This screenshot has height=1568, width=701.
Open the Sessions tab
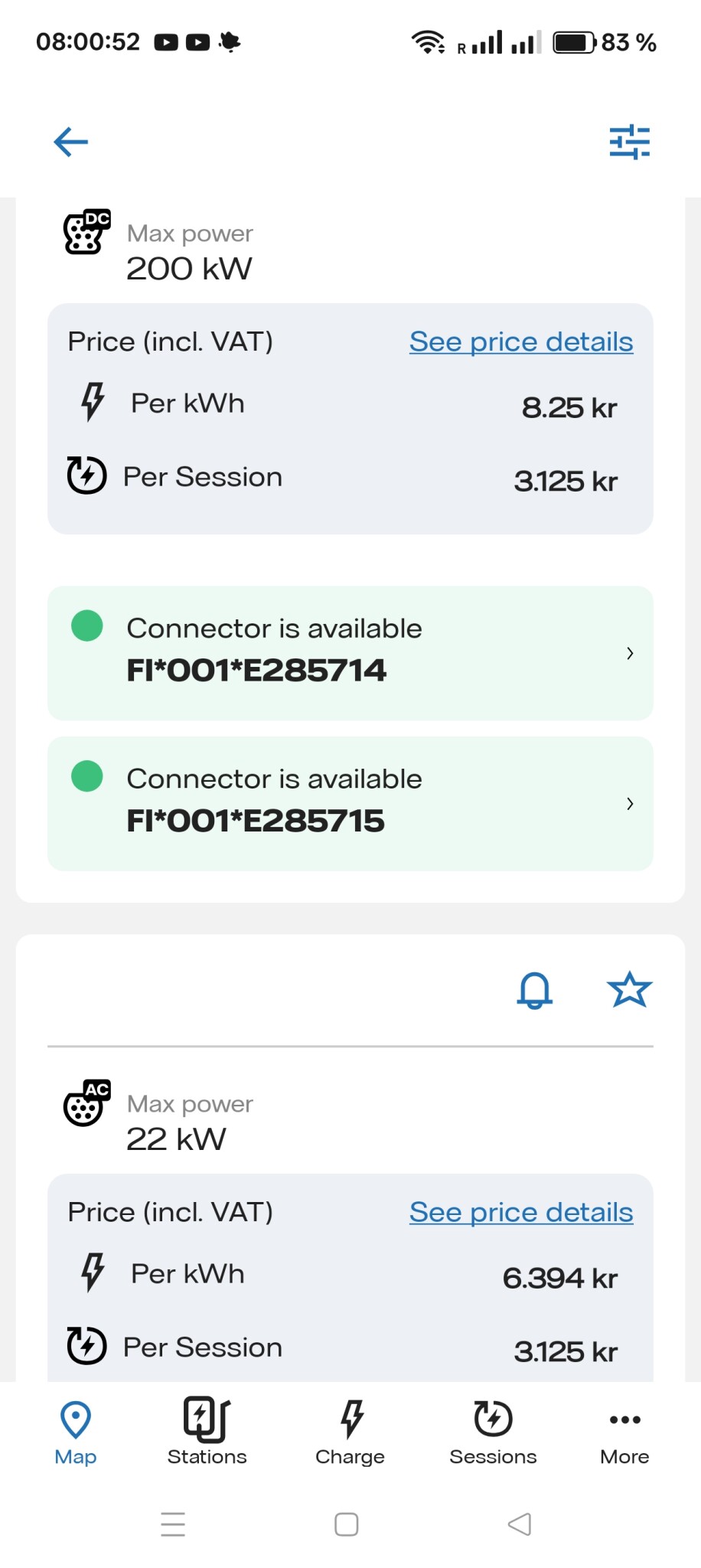493,1431
